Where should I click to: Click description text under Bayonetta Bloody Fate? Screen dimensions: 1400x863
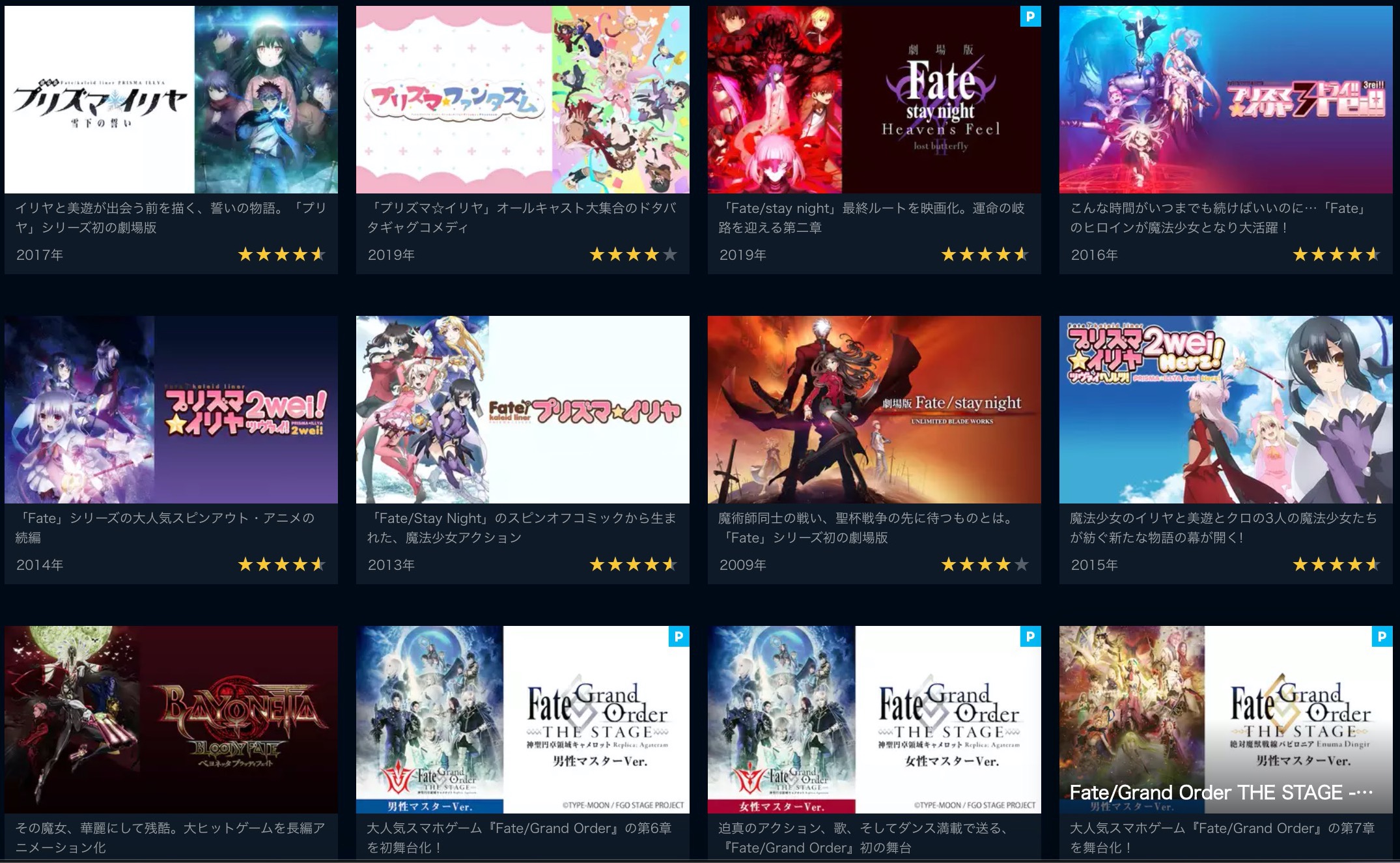[171, 838]
